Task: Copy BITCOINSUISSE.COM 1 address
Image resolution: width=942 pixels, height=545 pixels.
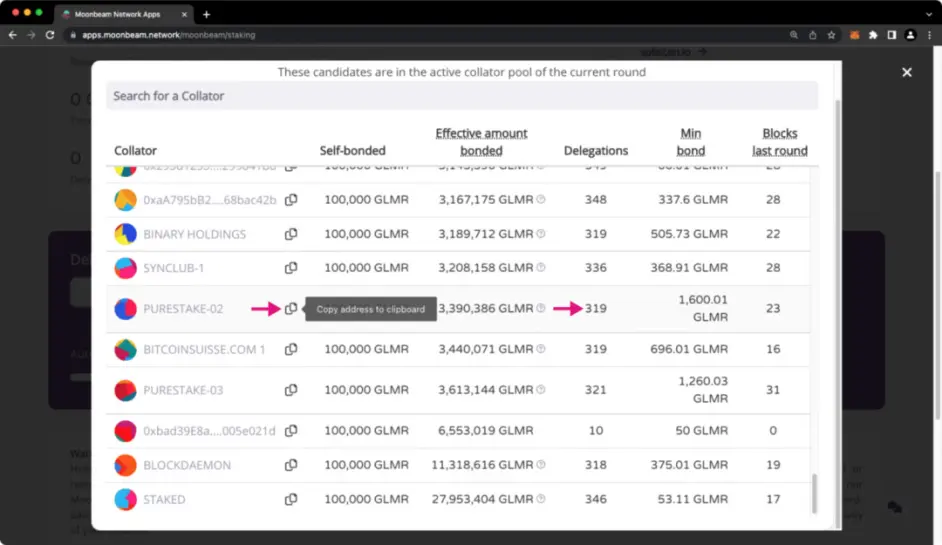Action: tap(291, 349)
